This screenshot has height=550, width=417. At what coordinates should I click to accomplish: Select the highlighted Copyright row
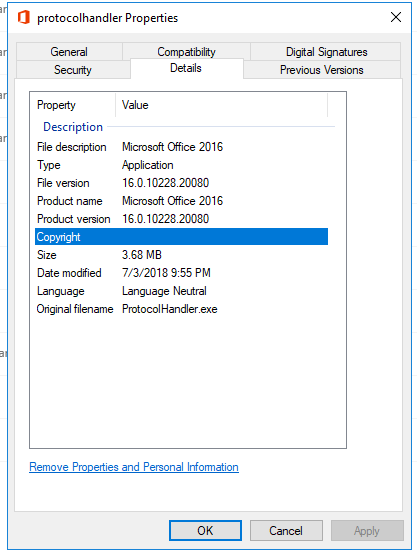181,237
